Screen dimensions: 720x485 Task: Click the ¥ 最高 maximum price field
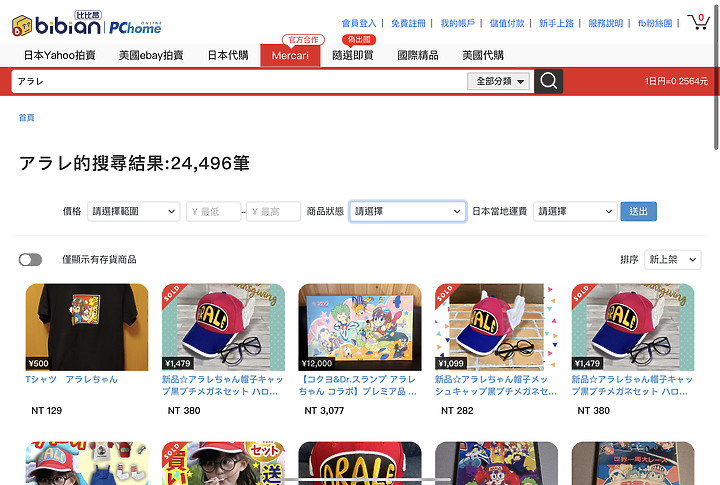273,211
